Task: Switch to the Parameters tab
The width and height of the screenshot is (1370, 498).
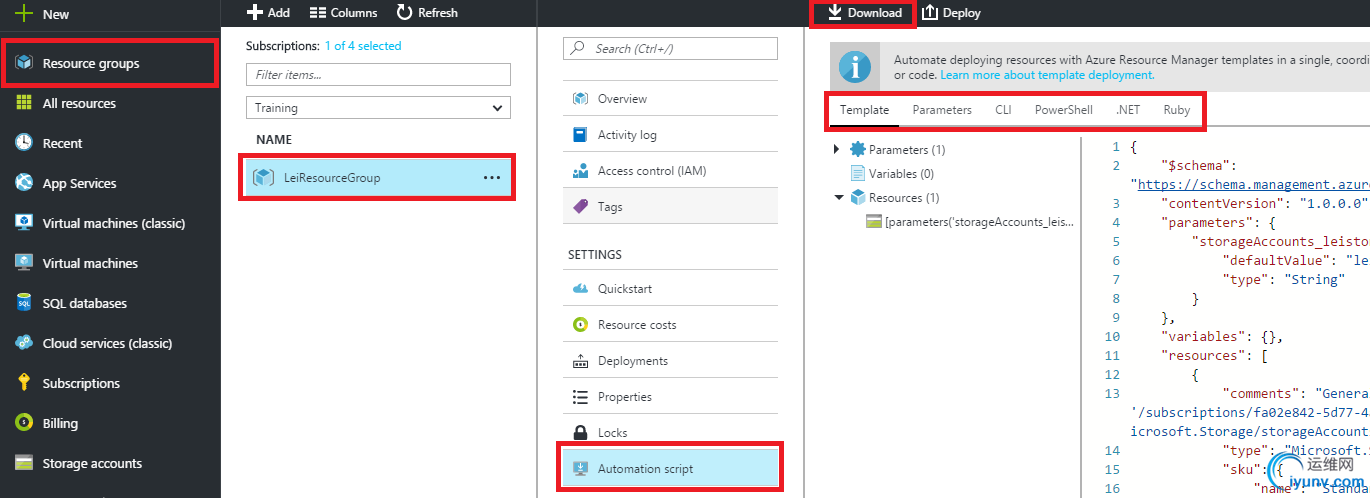Action: (x=942, y=110)
